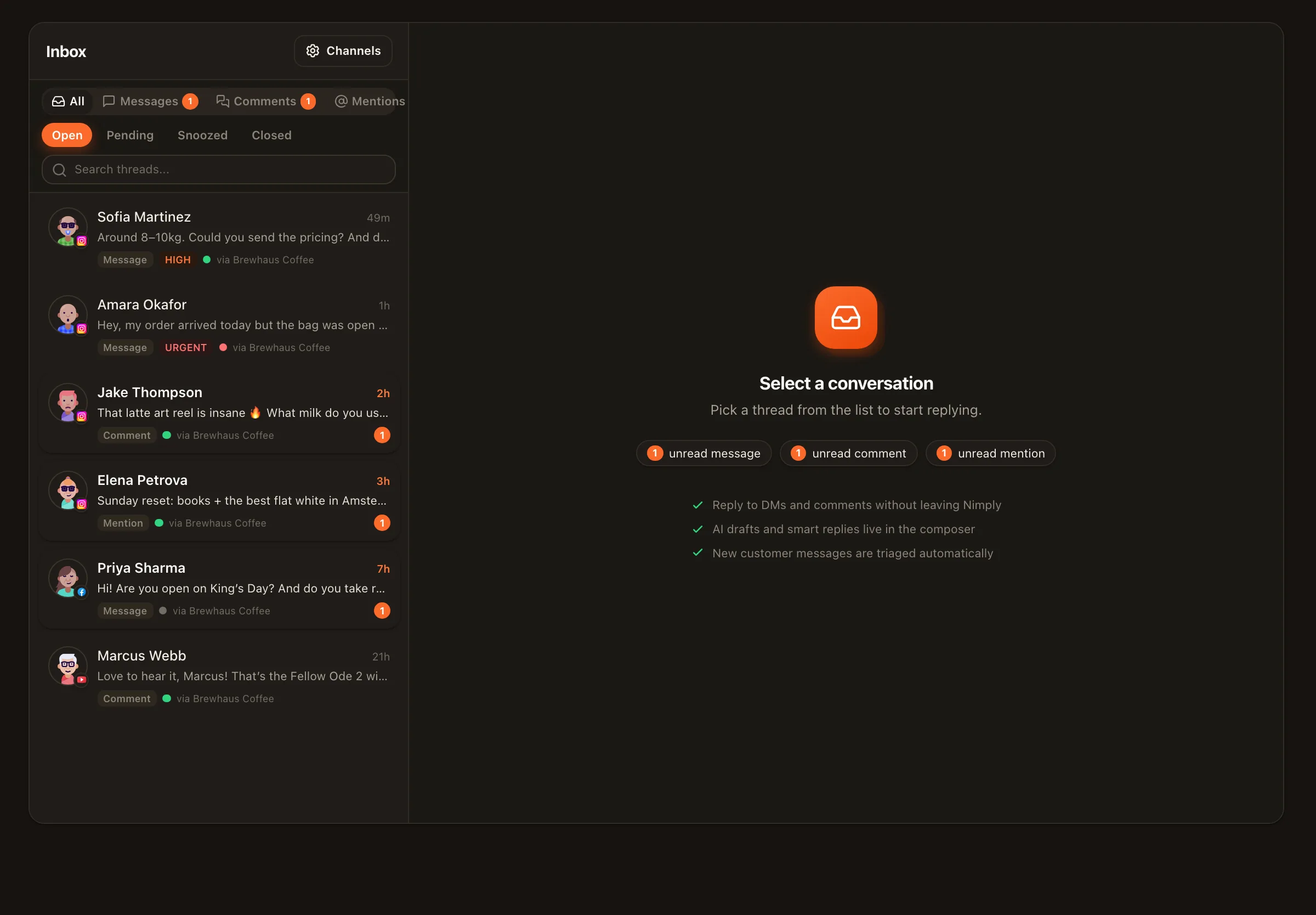Open Sofia Martinez's avatar
The height and width of the screenshot is (915, 1316).
(x=67, y=227)
